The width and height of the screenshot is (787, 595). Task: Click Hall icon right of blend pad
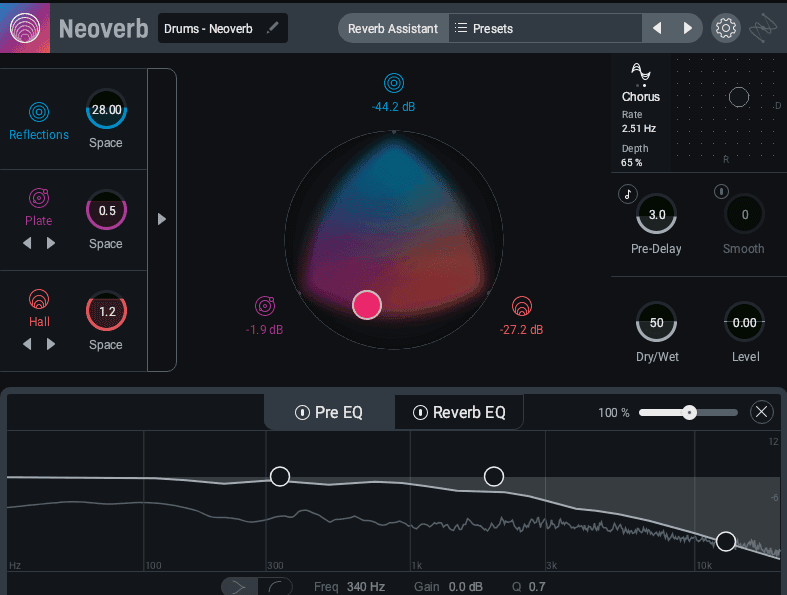(521, 306)
